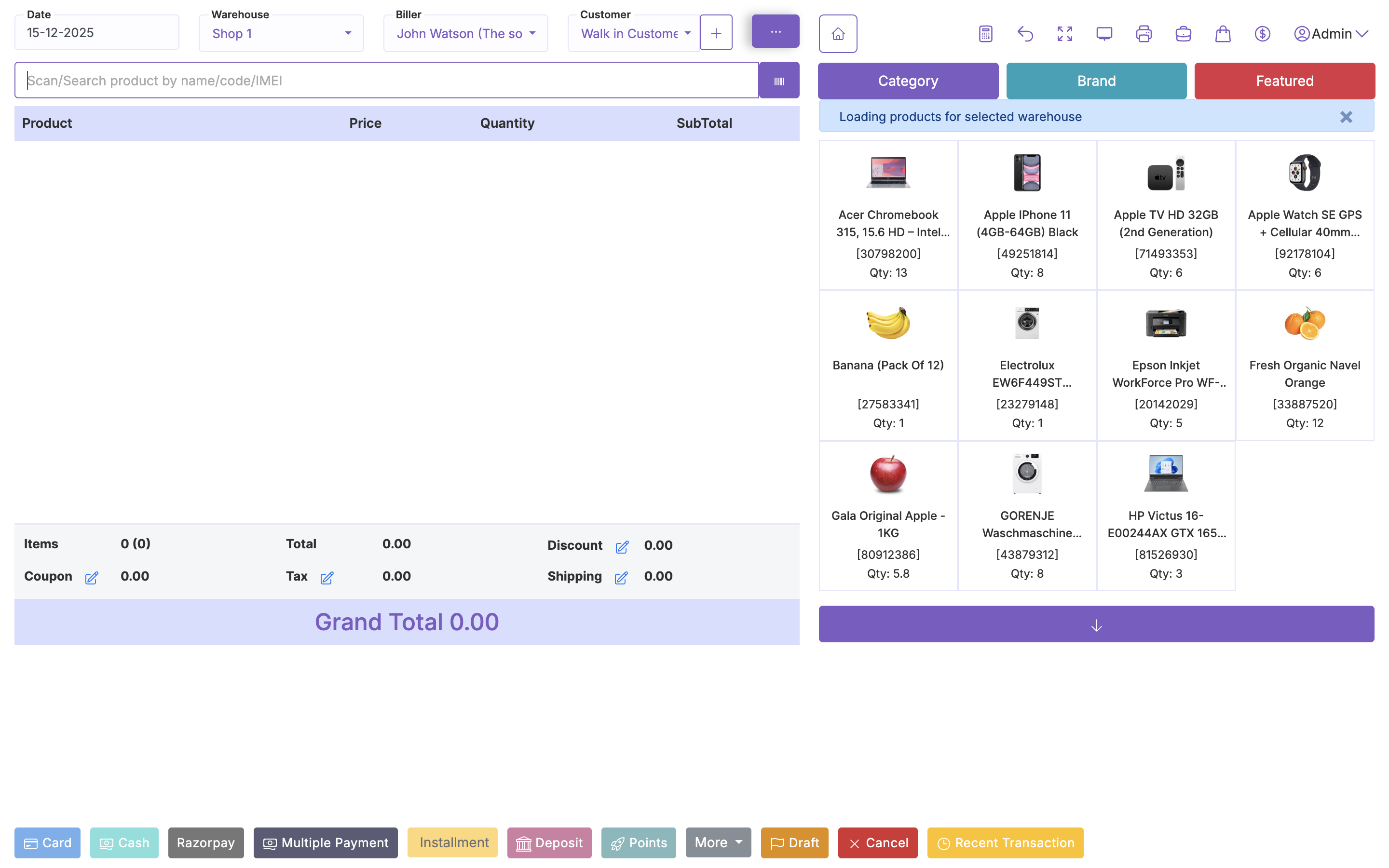The height and width of the screenshot is (868, 1389).
Task: Click the plus icon to add a customer
Action: pos(716,32)
